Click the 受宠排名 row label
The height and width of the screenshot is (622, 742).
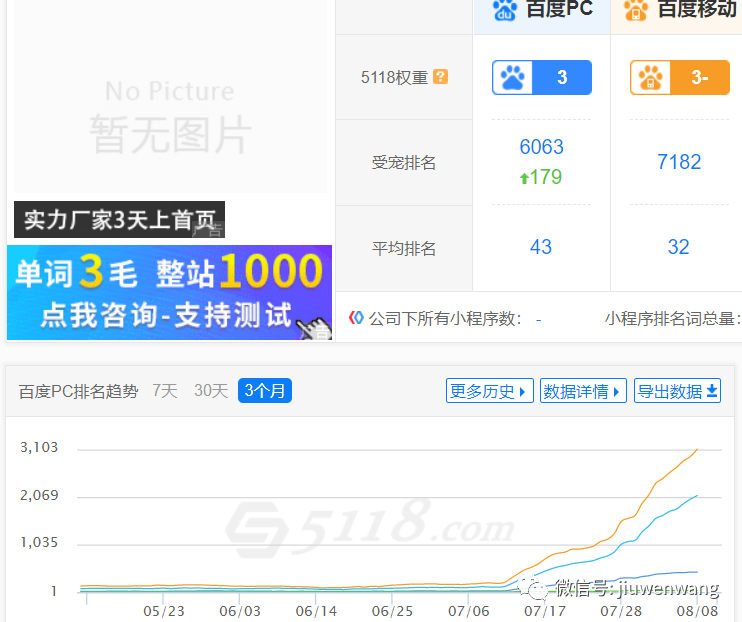click(x=404, y=162)
